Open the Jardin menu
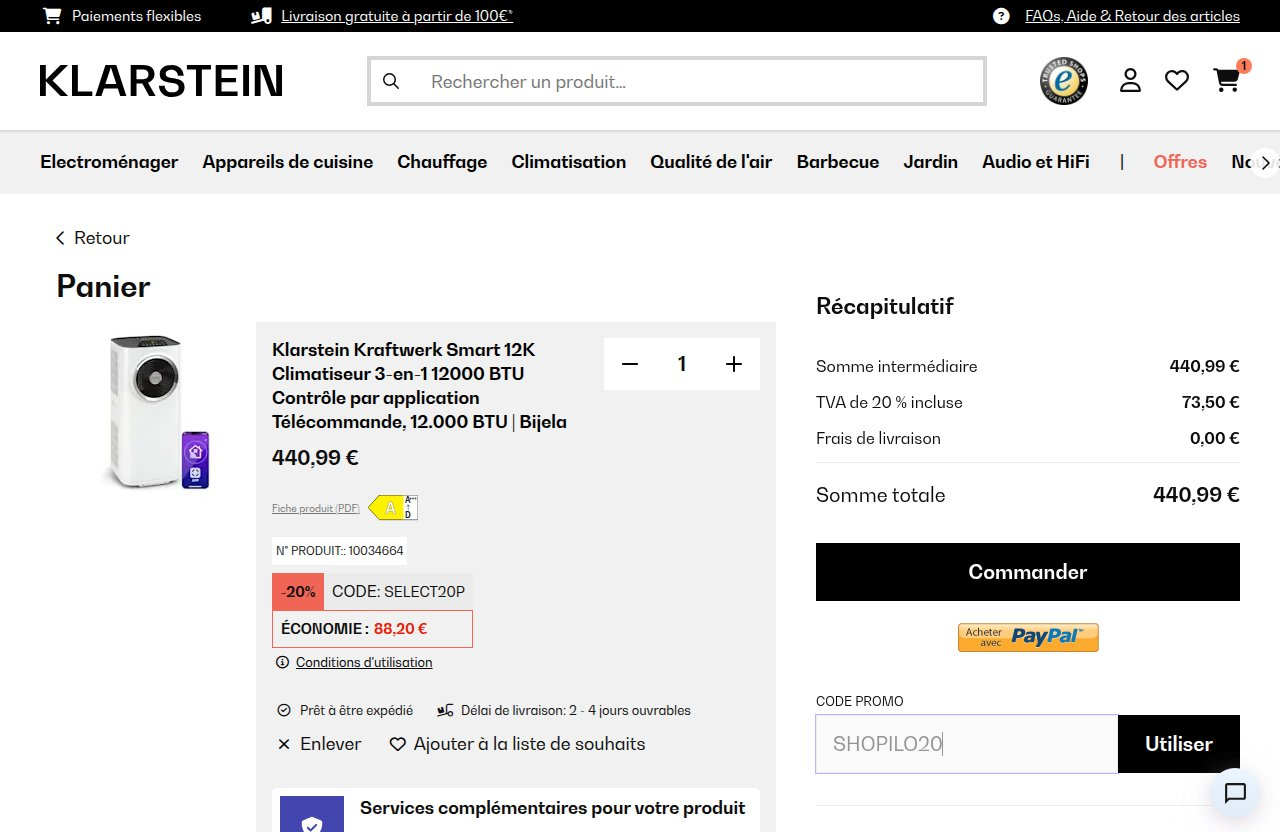This screenshot has width=1280, height=832. click(931, 162)
